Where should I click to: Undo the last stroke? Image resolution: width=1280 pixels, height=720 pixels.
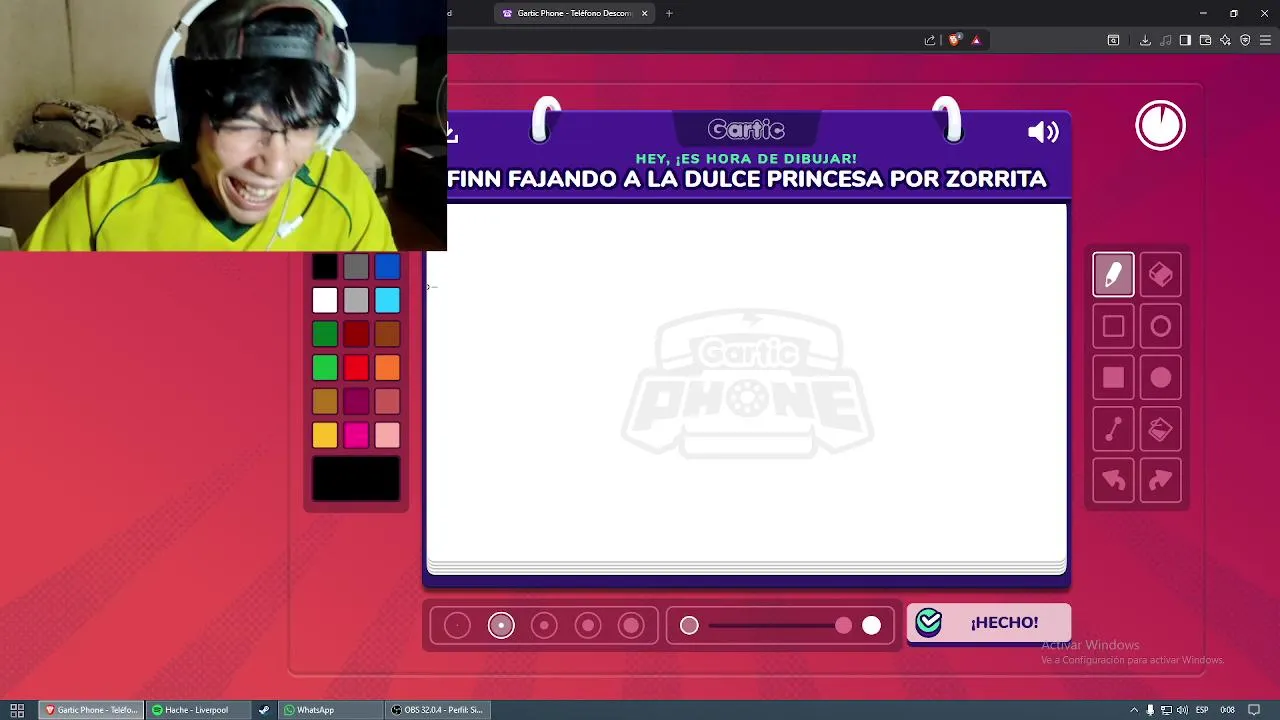tap(1113, 481)
